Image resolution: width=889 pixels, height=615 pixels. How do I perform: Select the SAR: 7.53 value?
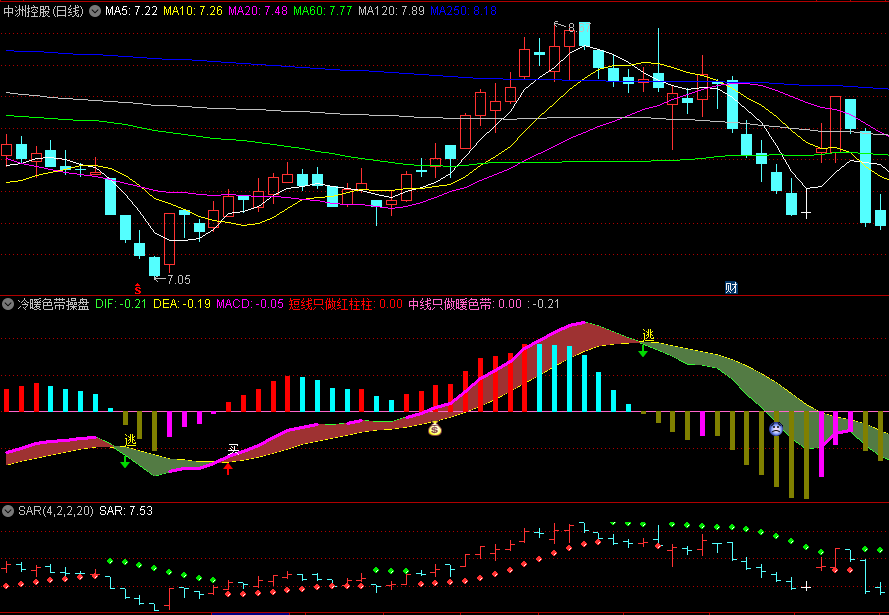(126, 511)
